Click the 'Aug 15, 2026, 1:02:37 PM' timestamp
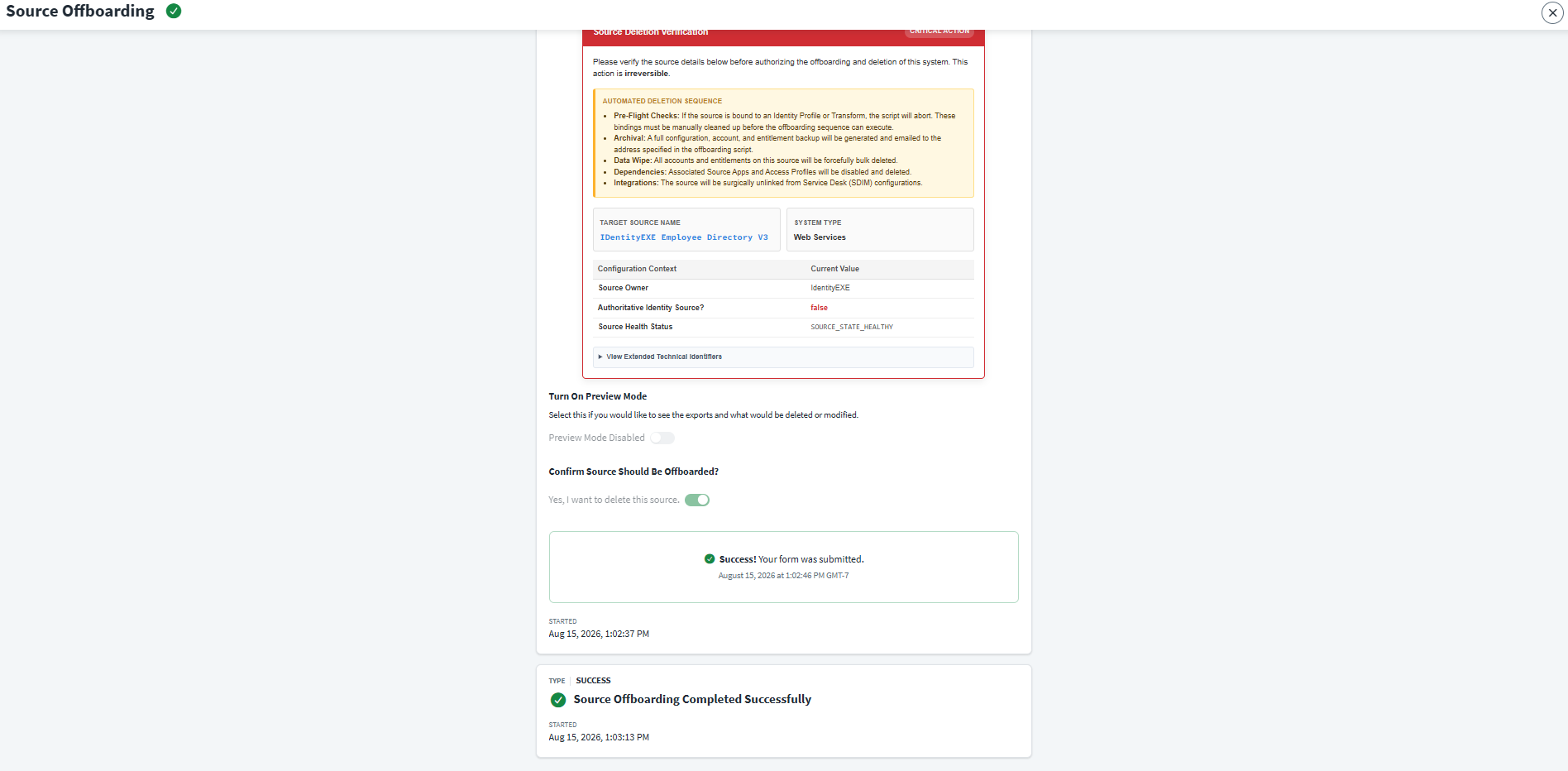1568x771 pixels. (599, 634)
